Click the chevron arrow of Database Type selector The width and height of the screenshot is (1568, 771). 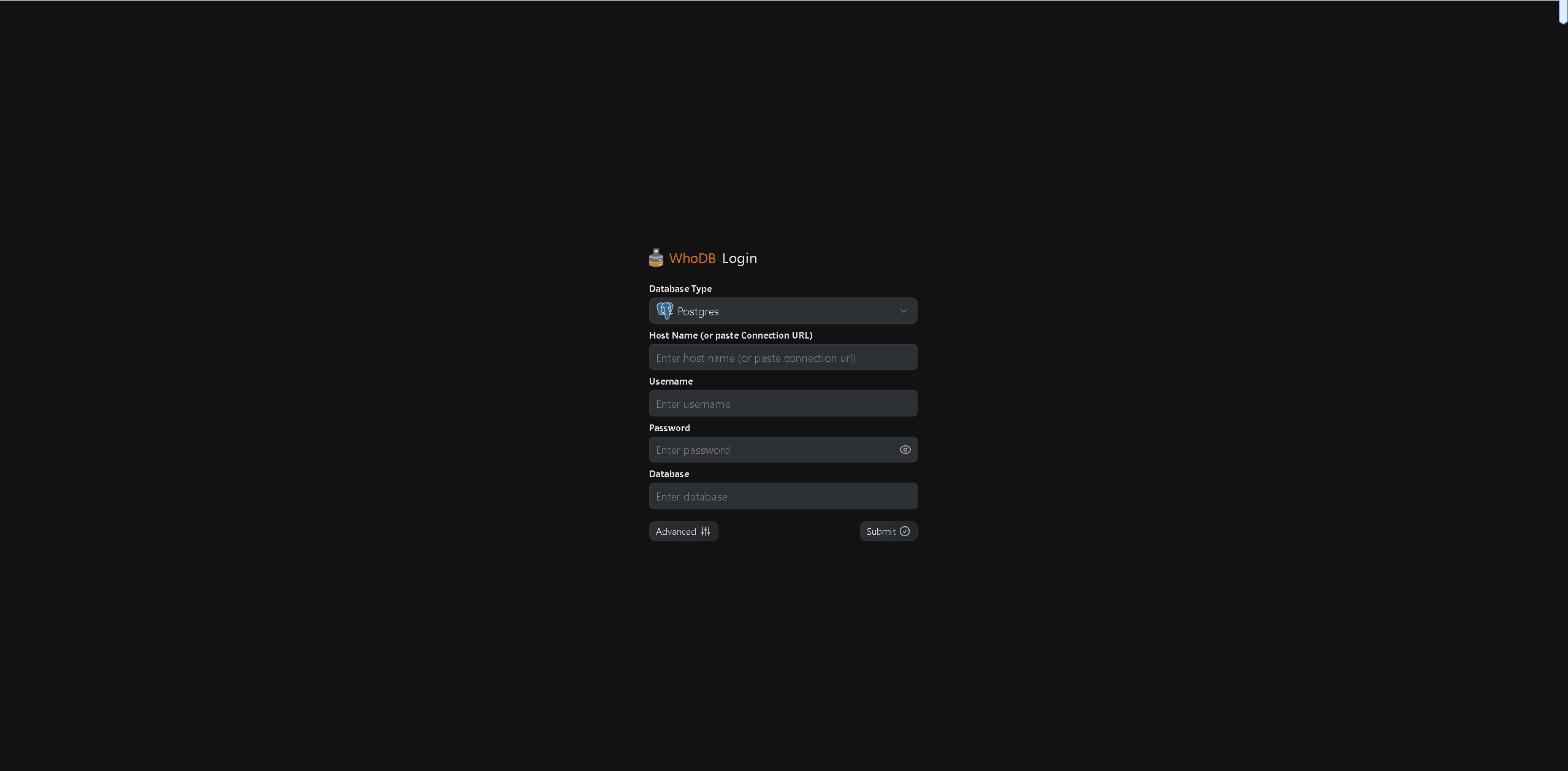pos(904,311)
